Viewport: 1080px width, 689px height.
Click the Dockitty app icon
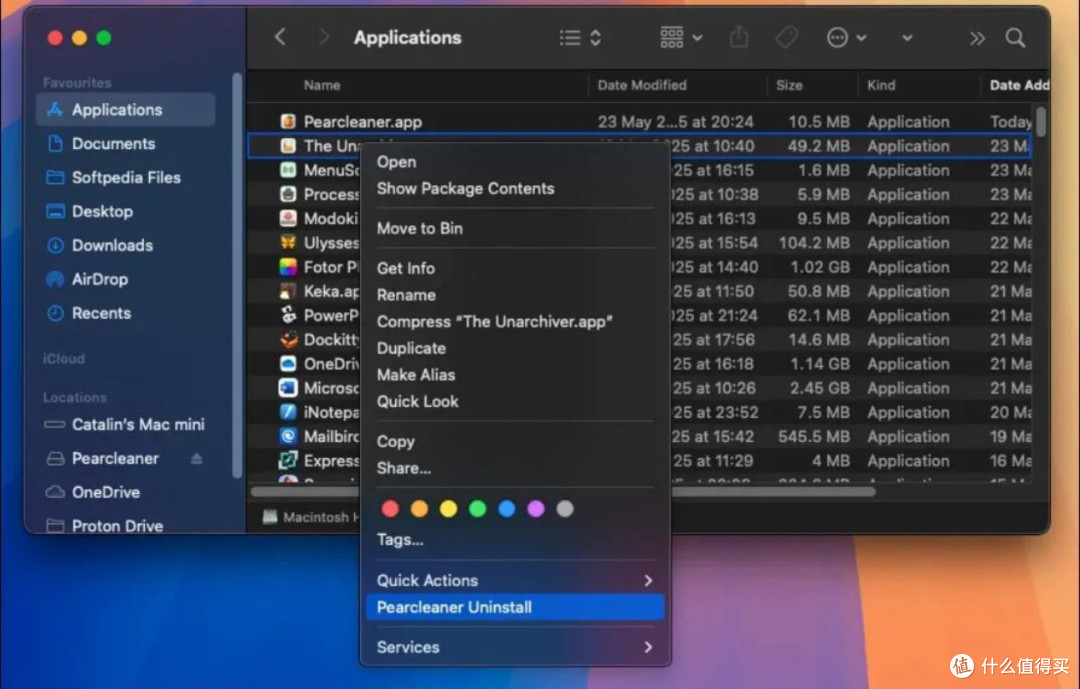tap(288, 339)
